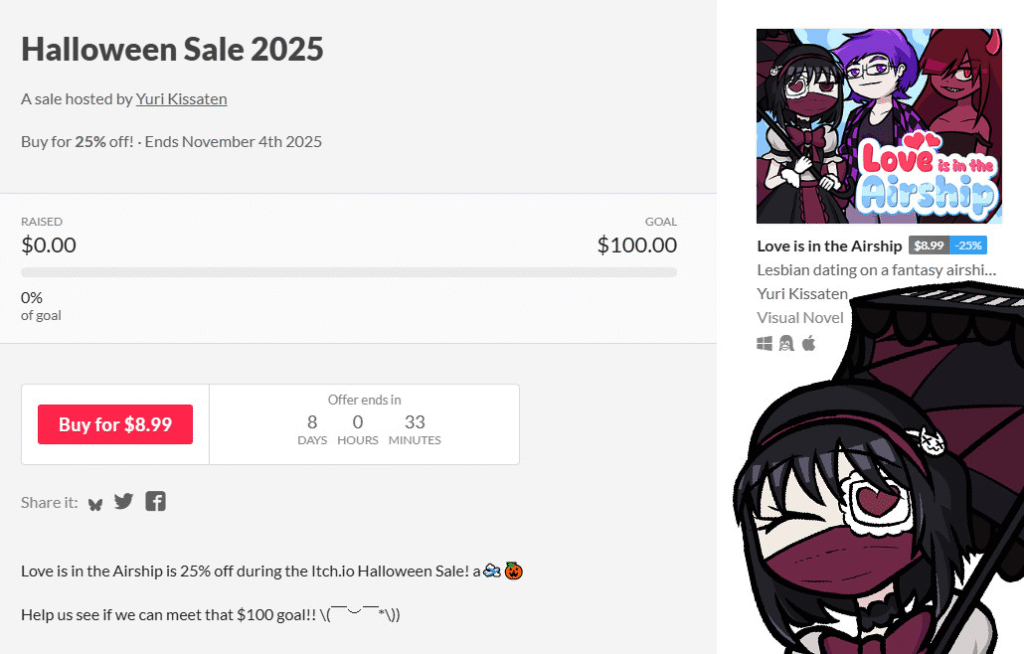
Task: Open Yuri Kissaten author link under the game
Action: [x=802, y=294]
